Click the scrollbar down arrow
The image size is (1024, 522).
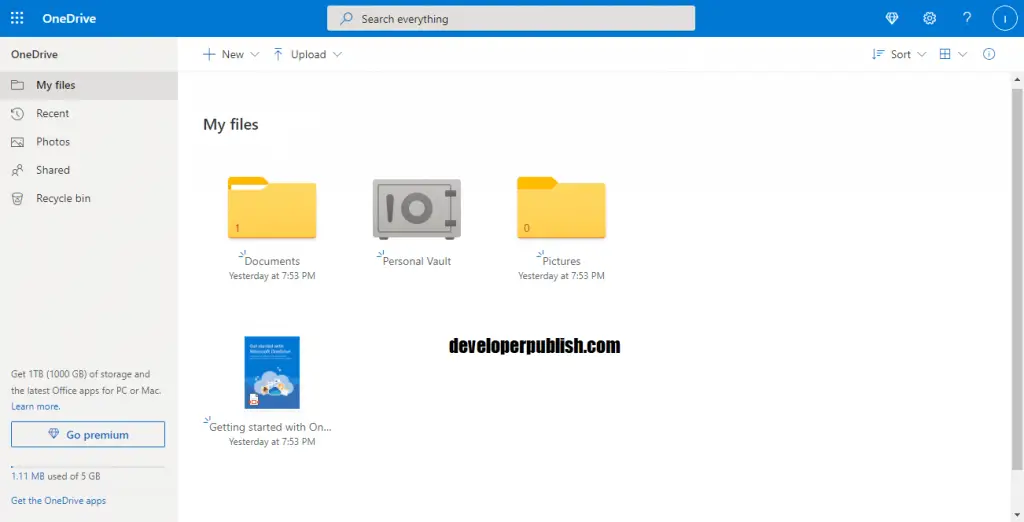click(1017, 516)
